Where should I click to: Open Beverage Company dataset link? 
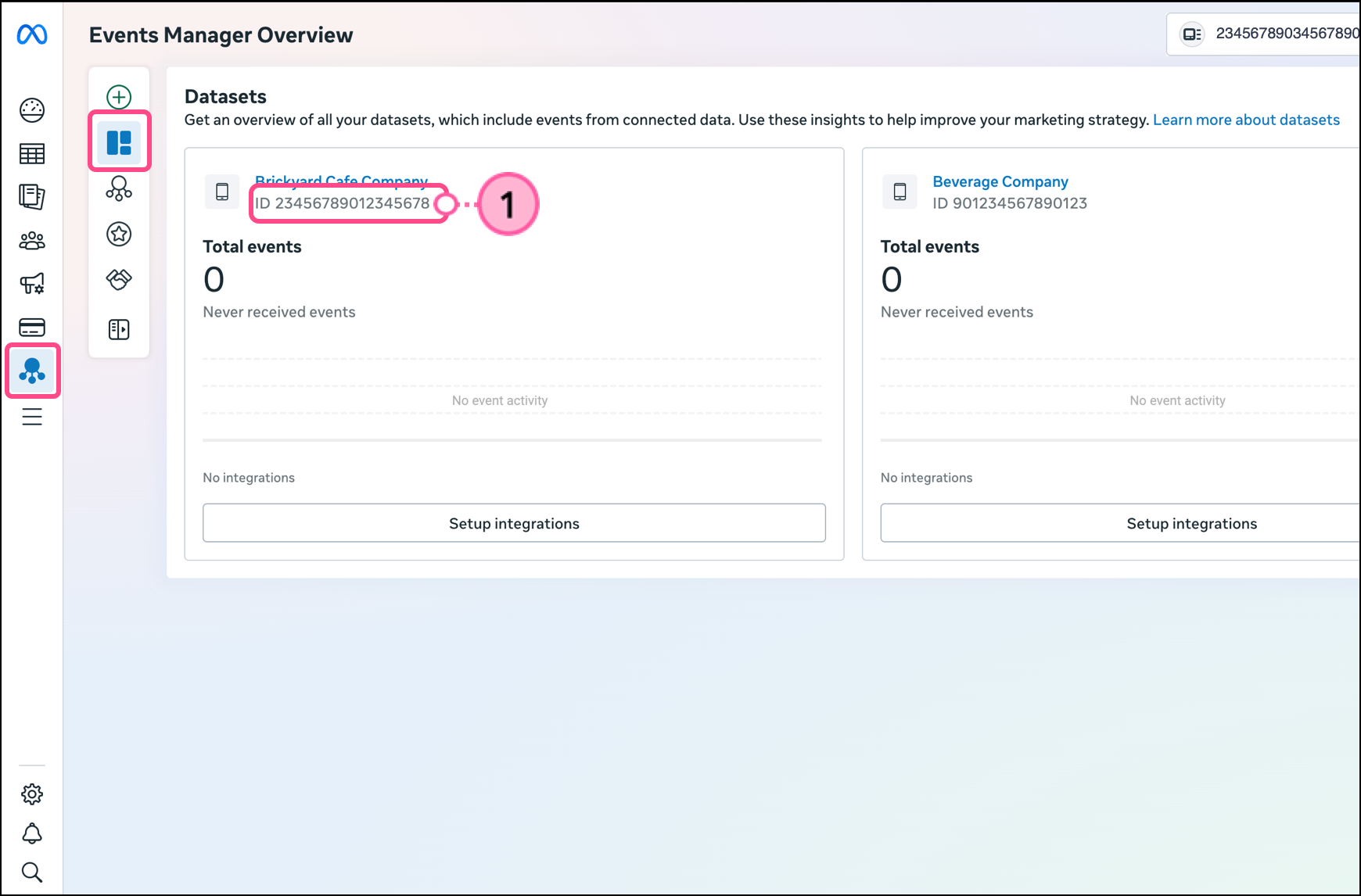[x=1000, y=181]
